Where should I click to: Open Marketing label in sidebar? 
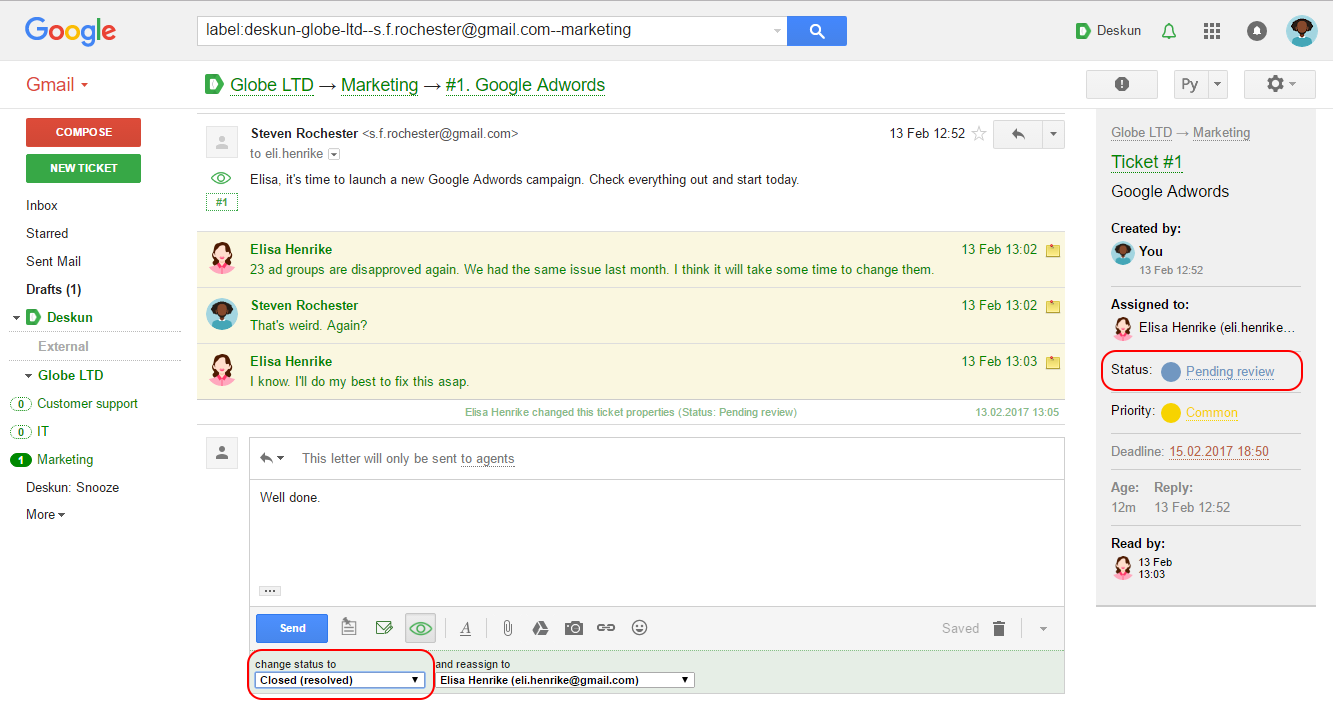pos(65,459)
